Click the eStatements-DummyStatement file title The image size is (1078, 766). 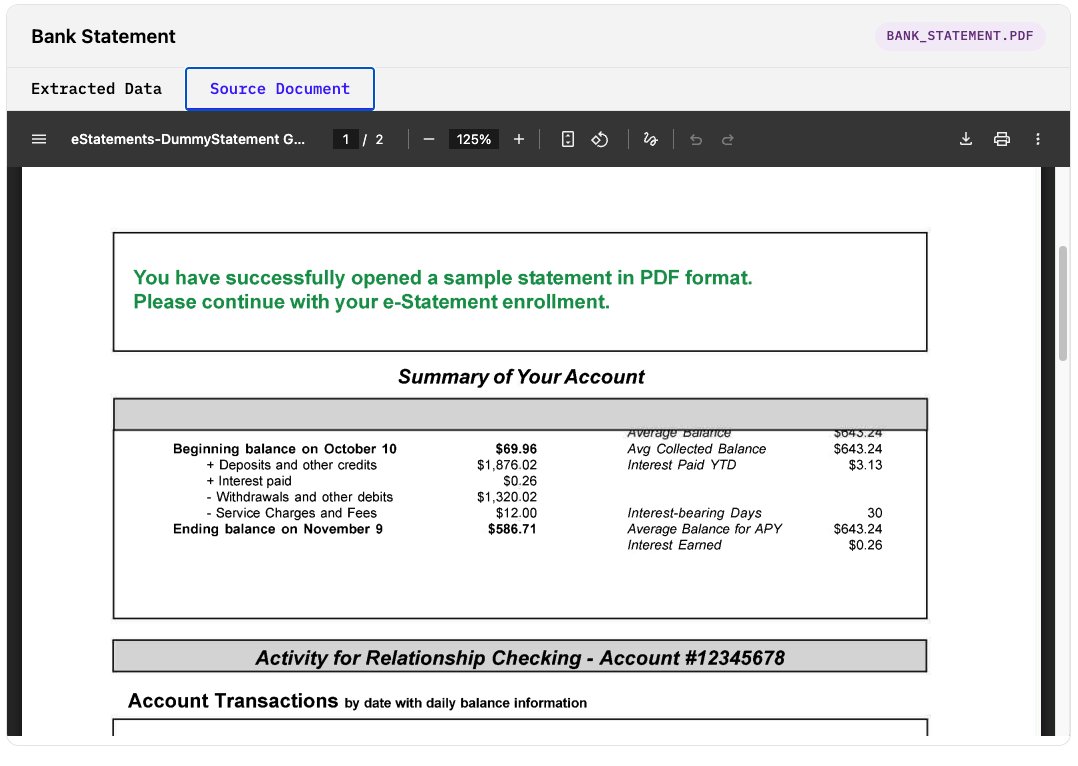[188, 139]
